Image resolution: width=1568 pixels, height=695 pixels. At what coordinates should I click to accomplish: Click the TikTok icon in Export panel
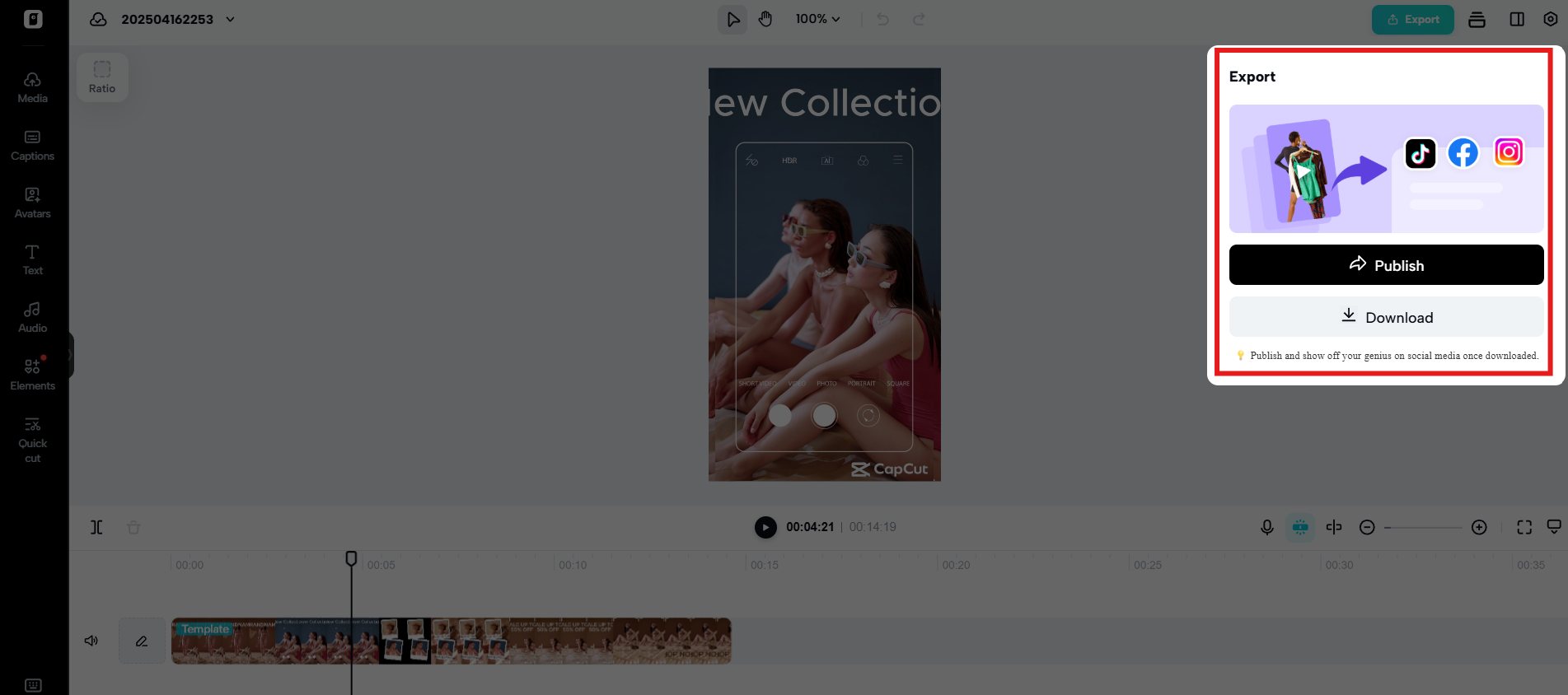(x=1420, y=153)
